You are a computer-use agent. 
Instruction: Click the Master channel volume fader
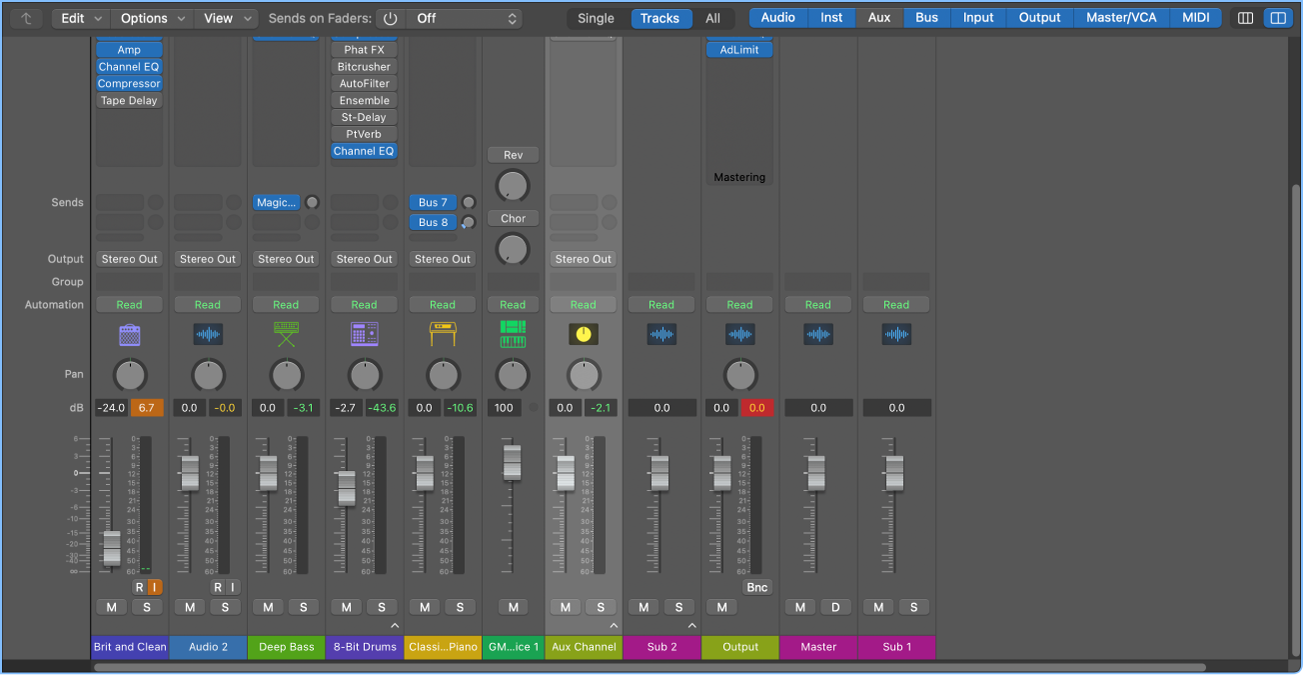pos(816,473)
